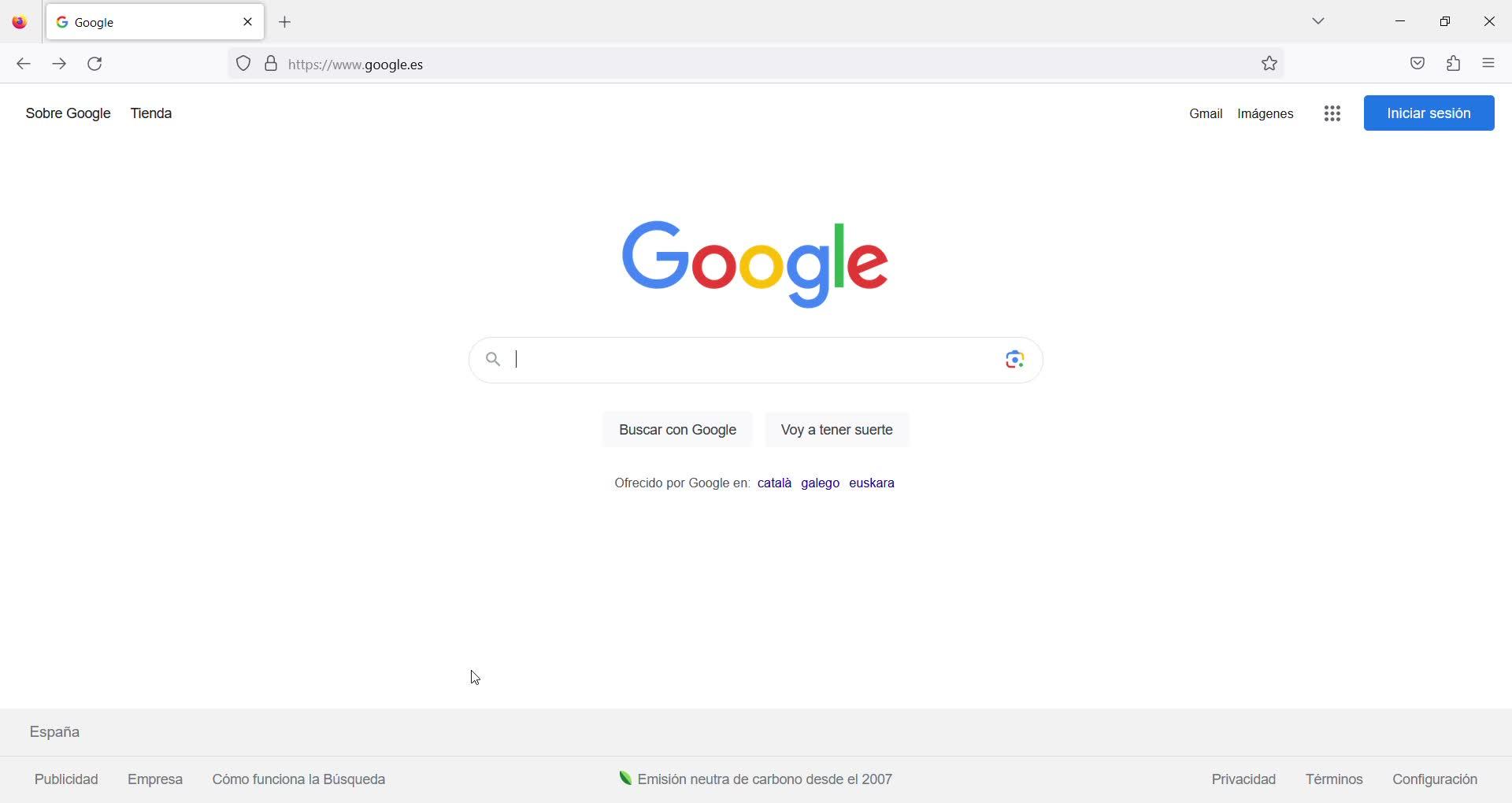Switch language to català
Image resolution: width=1512 pixels, height=803 pixels.
pos(774,483)
